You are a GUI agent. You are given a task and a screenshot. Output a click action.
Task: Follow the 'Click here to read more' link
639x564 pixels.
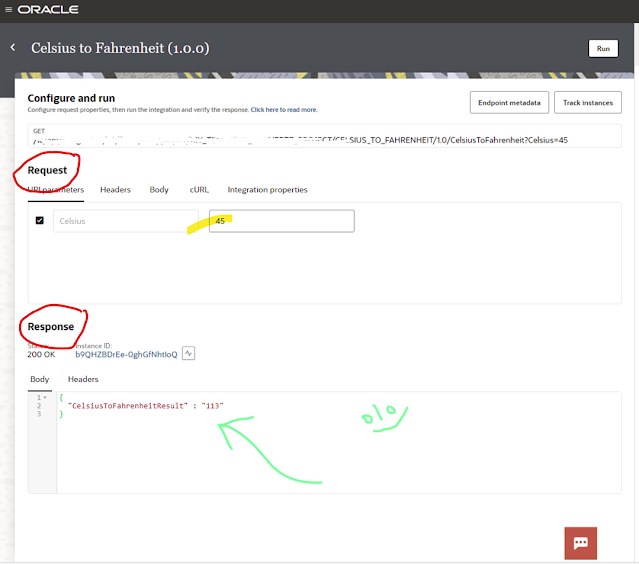click(x=284, y=110)
